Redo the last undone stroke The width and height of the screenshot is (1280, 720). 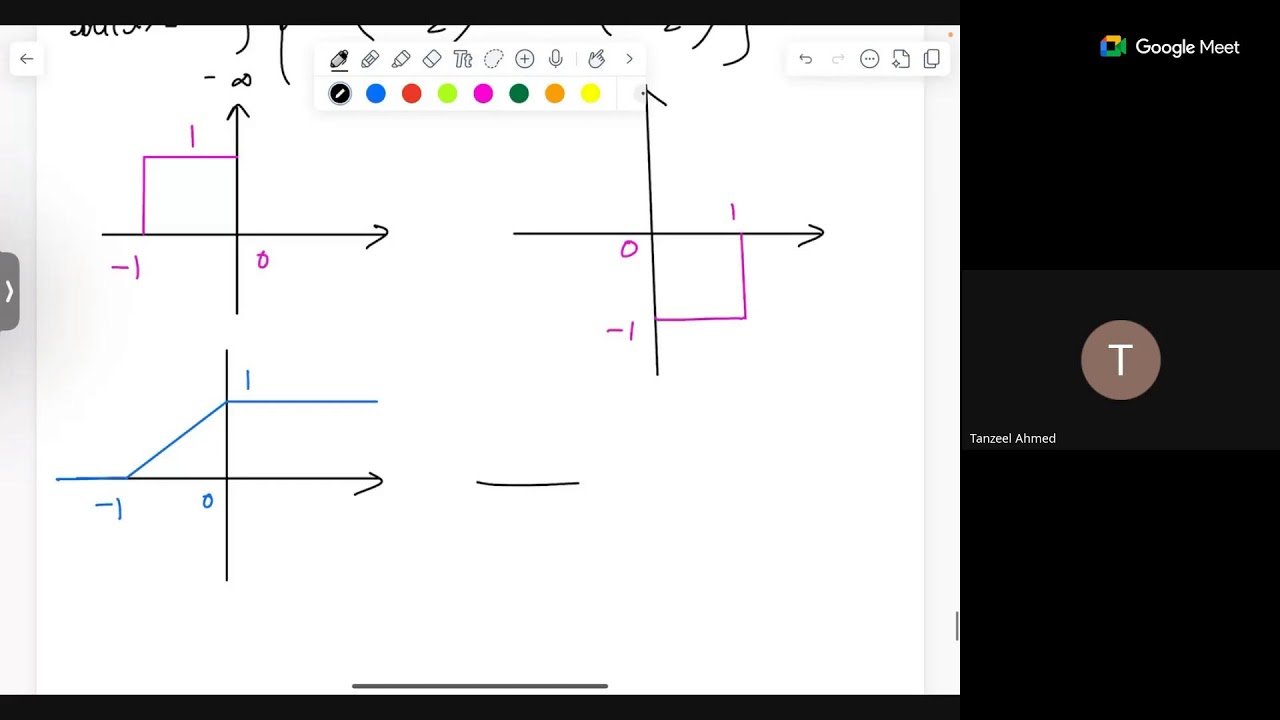tap(838, 59)
